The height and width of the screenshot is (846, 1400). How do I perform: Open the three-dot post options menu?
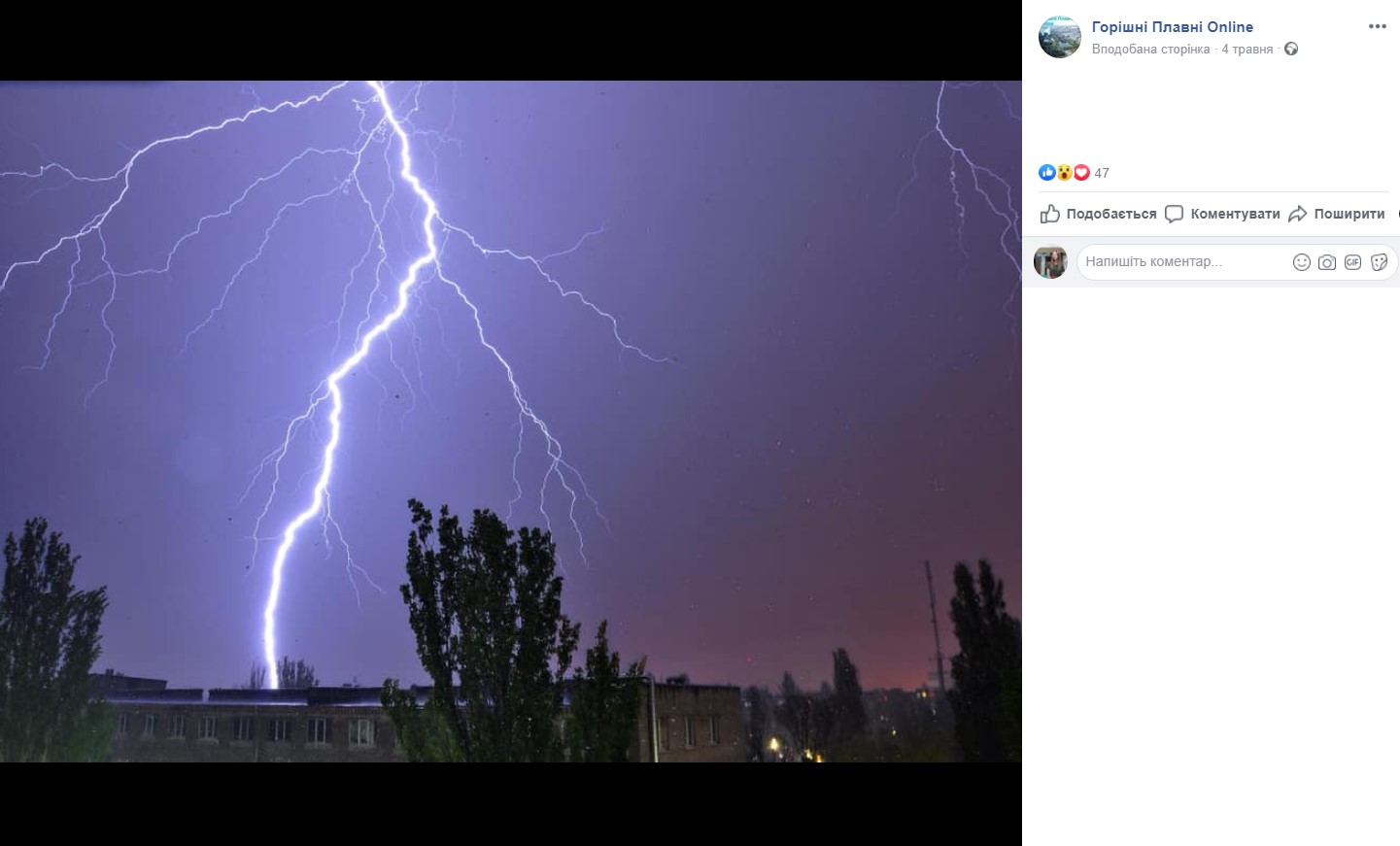click(x=1378, y=26)
